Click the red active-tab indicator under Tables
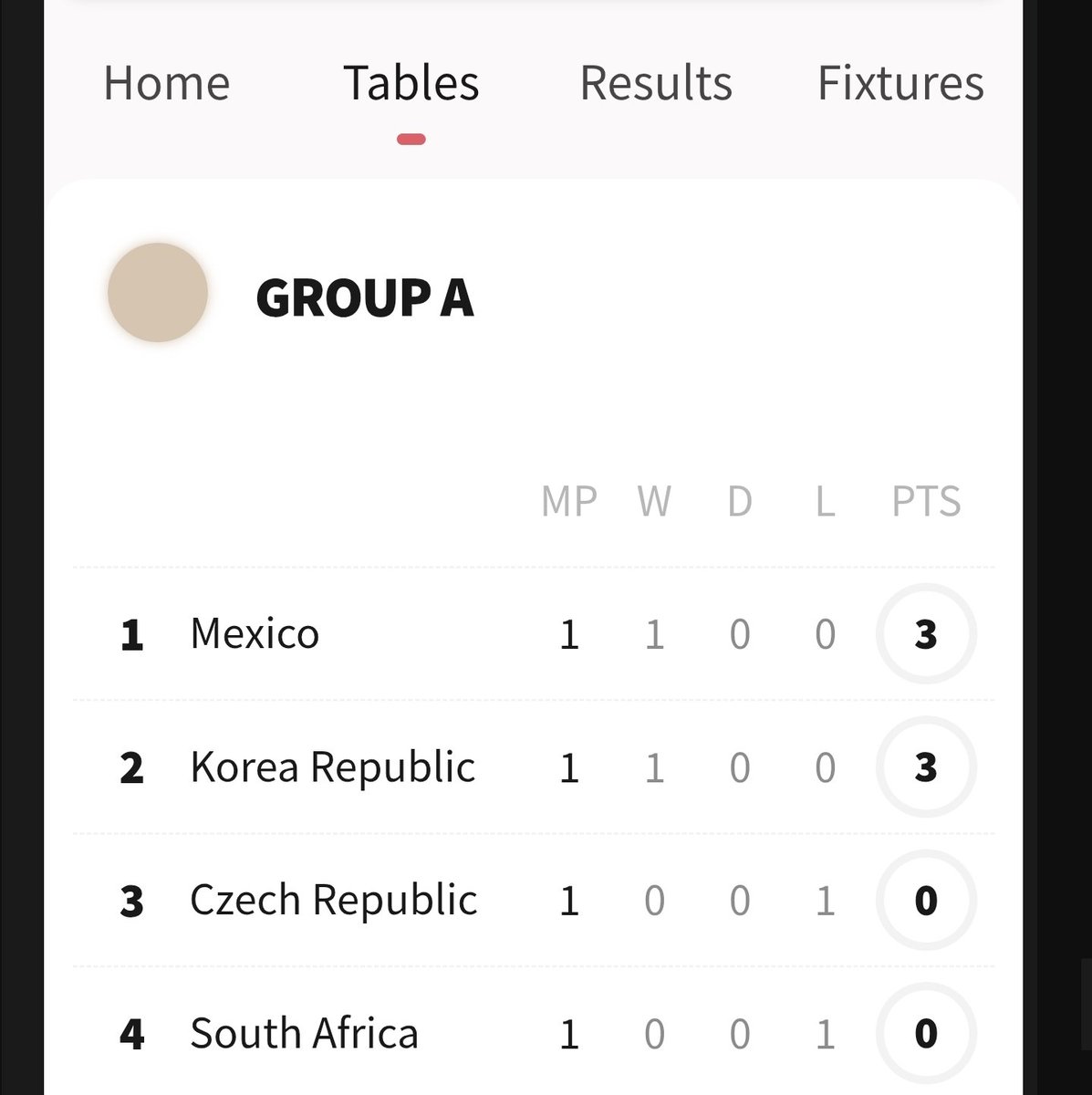 [x=411, y=140]
